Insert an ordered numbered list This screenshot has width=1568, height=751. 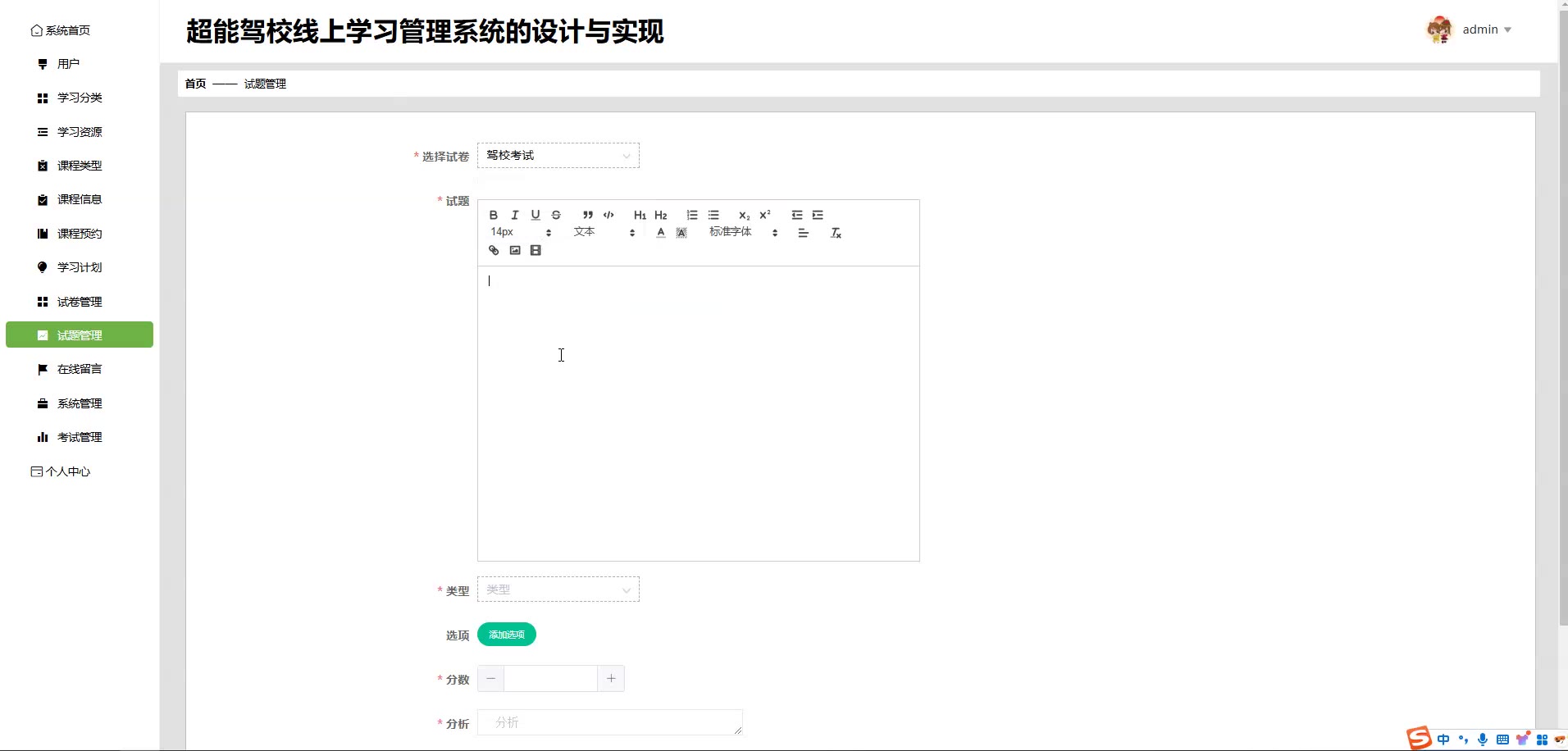[692, 215]
